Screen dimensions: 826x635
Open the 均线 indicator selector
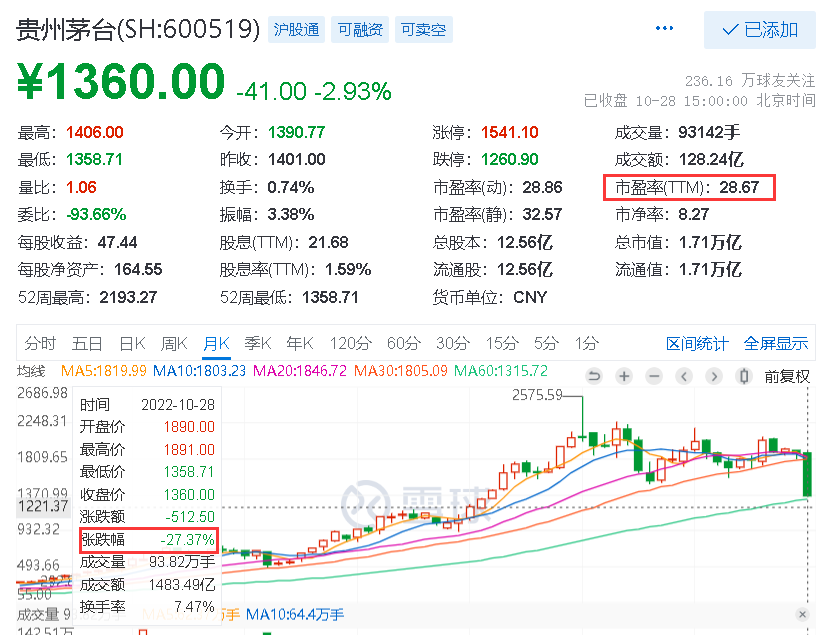coord(31,371)
